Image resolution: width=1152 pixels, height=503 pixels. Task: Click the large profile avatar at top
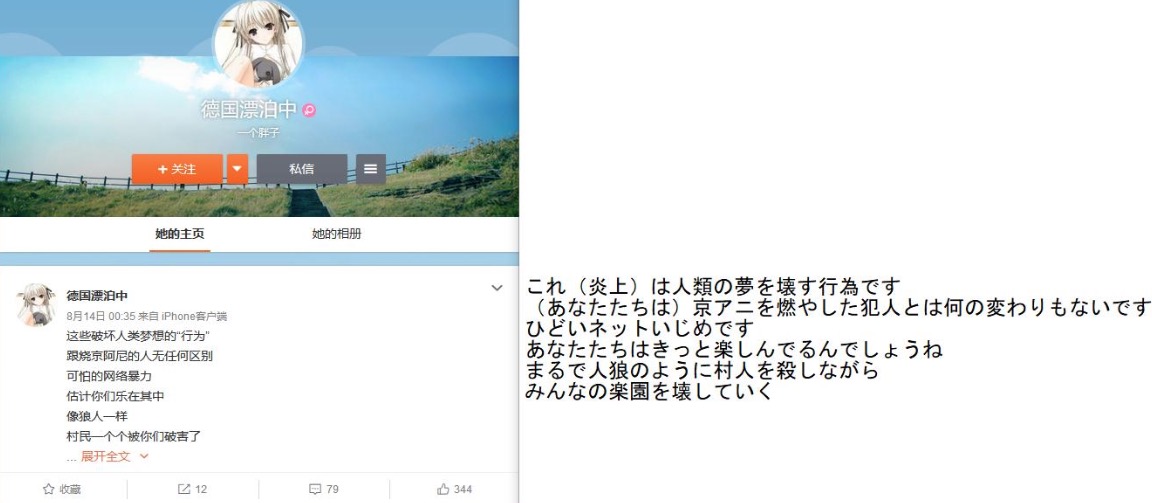(259, 43)
